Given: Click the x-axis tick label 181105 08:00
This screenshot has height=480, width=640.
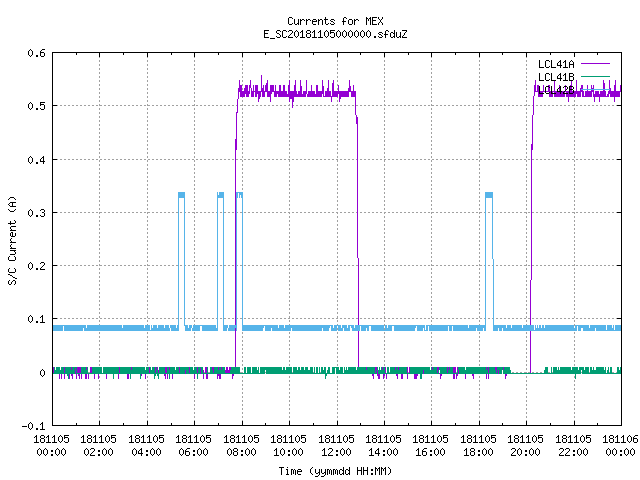Looking at the screenshot, I should click(x=241, y=446).
